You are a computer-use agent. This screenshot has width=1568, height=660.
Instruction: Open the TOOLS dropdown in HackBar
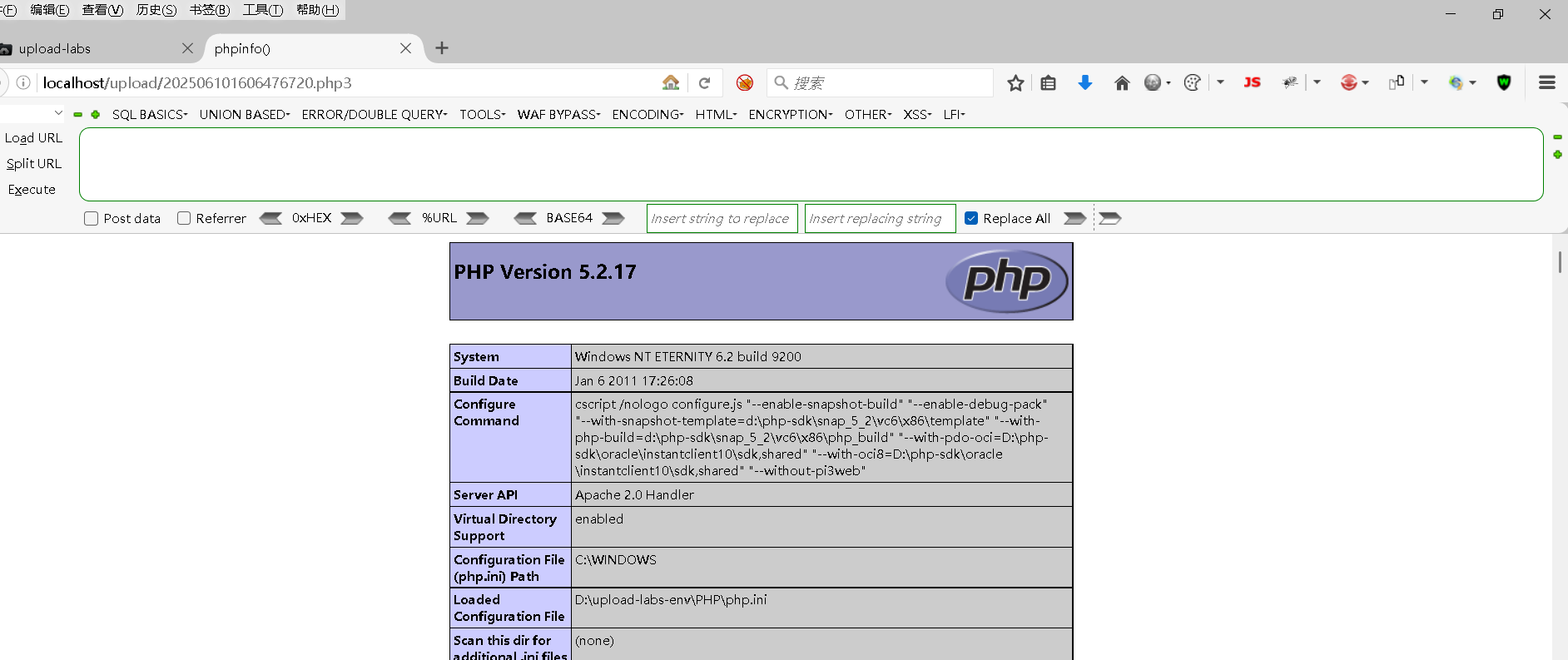pos(483,115)
